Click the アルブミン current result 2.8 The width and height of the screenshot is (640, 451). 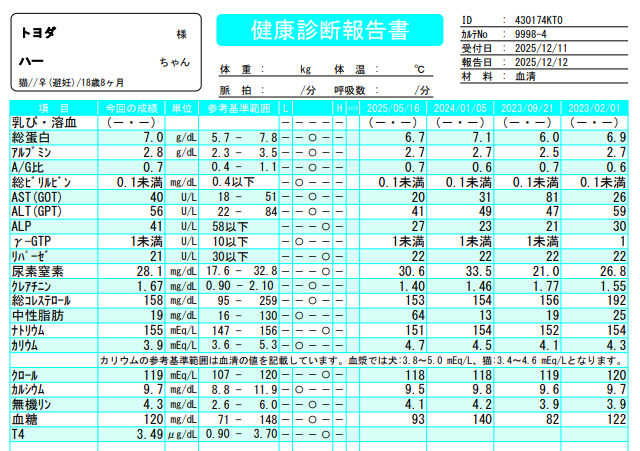153,152
